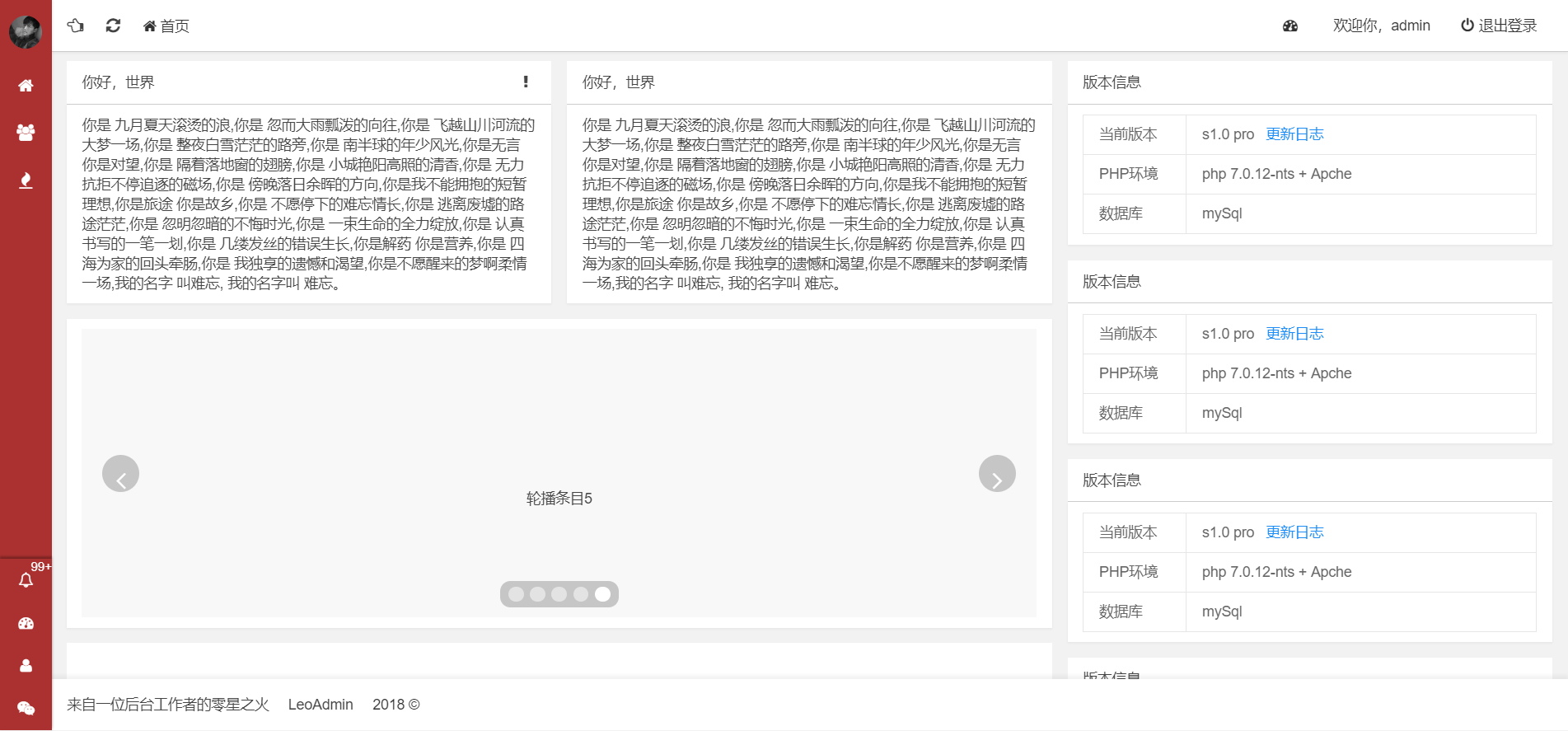Open 更新日志 link in first version card
The width and height of the screenshot is (1568, 731).
[1294, 134]
